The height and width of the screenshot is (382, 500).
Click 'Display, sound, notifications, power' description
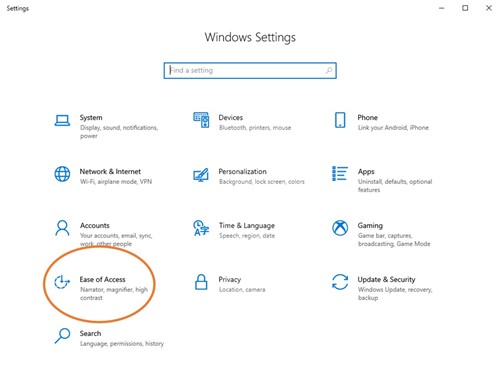coord(119,132)
